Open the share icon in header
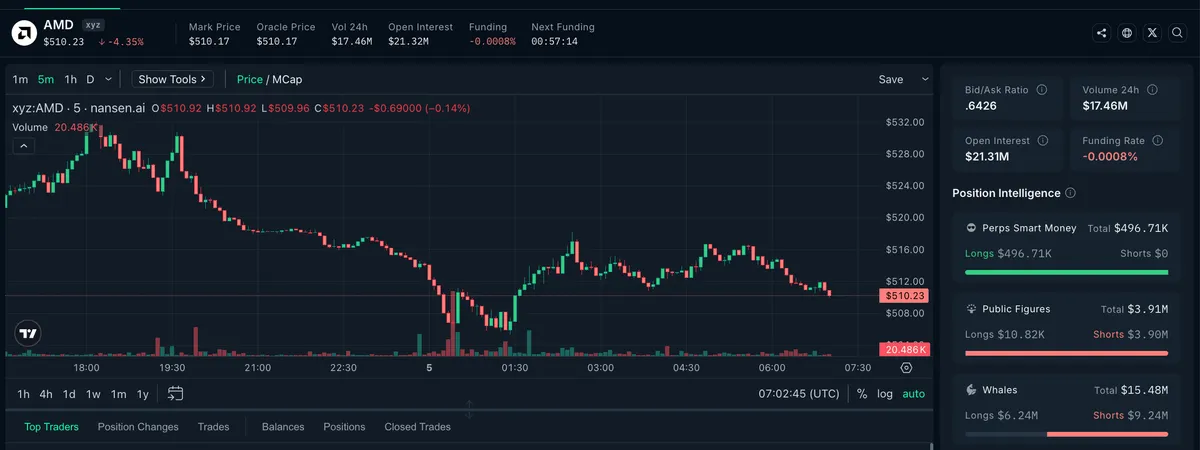The height and width of the screenshot is (450, 1200). coord(1101,33)
